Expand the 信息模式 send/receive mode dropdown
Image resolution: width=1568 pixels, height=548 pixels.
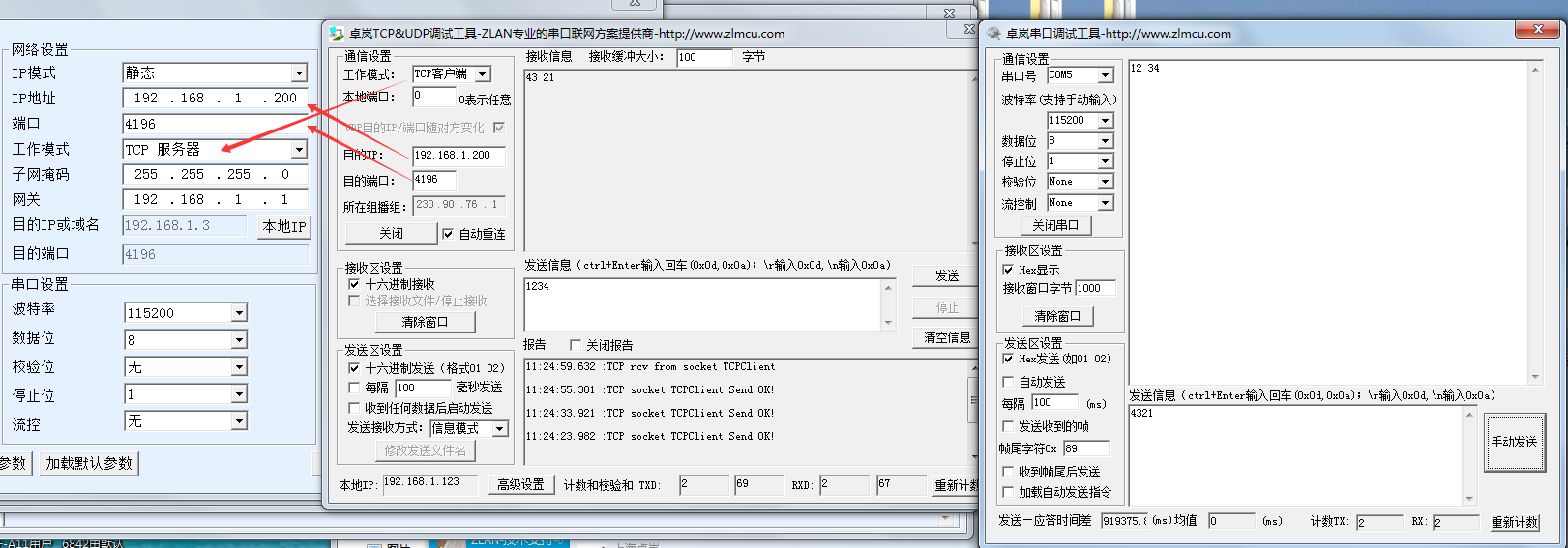coord(500,428)
